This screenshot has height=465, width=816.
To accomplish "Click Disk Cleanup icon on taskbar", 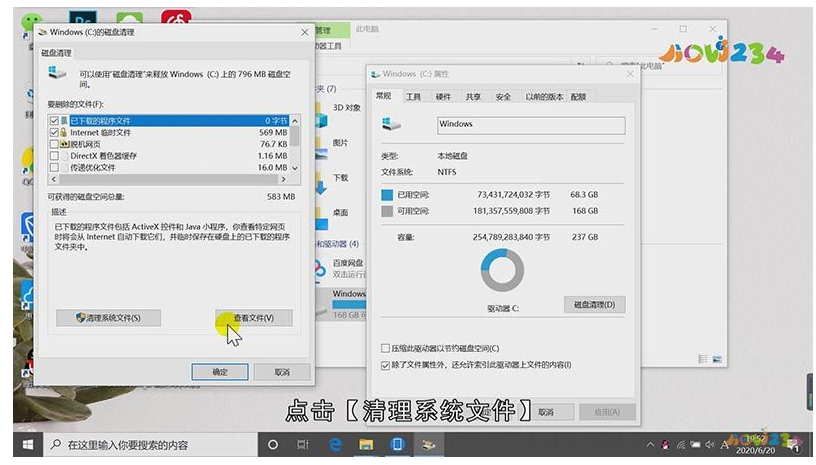I will point(428,445).
